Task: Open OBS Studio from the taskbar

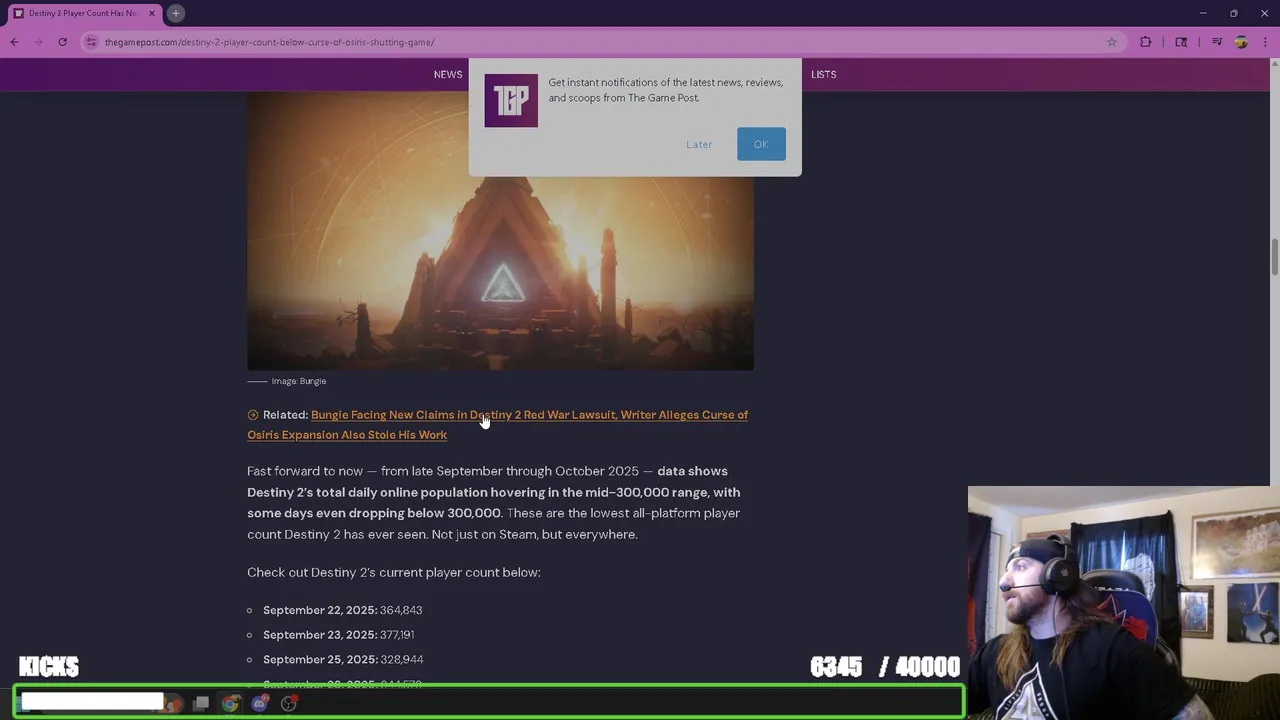Action: tap(289, 703)
